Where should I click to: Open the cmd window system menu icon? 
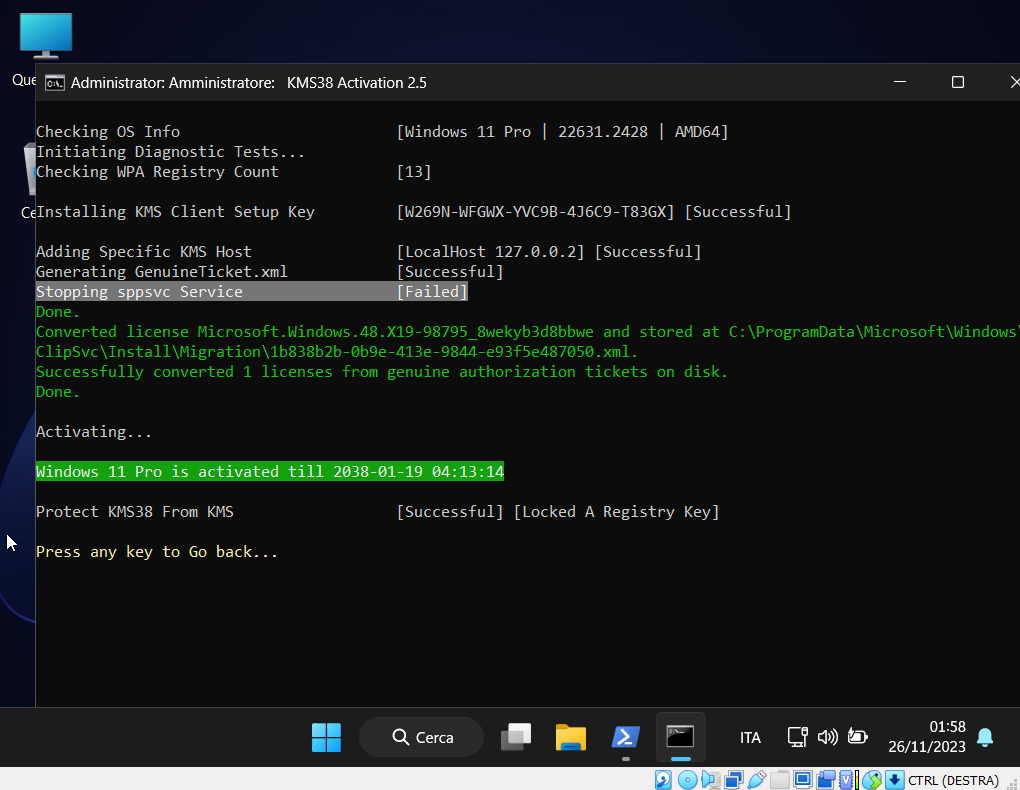click(x=55, y=83)
